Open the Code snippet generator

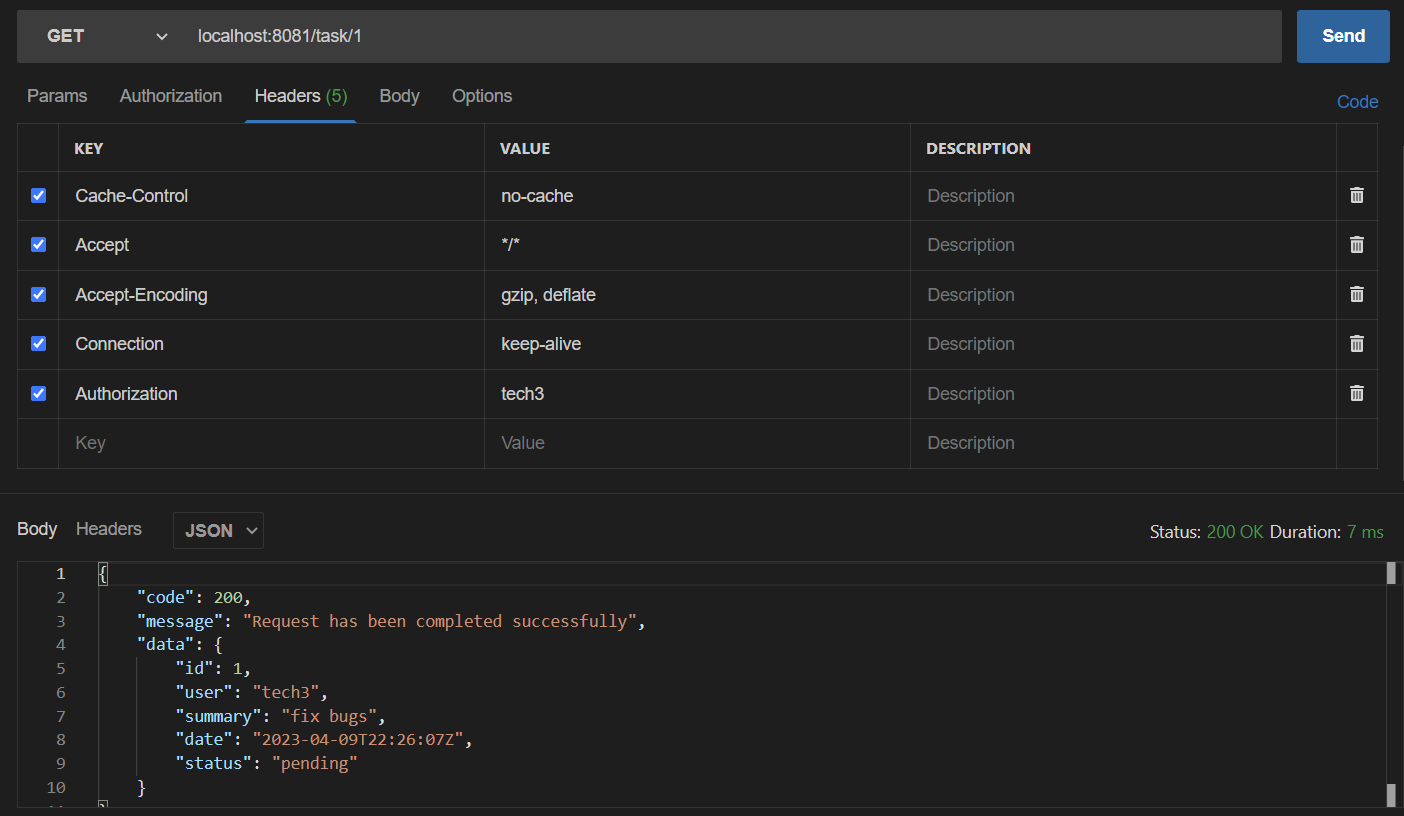tap(1357, 101)
